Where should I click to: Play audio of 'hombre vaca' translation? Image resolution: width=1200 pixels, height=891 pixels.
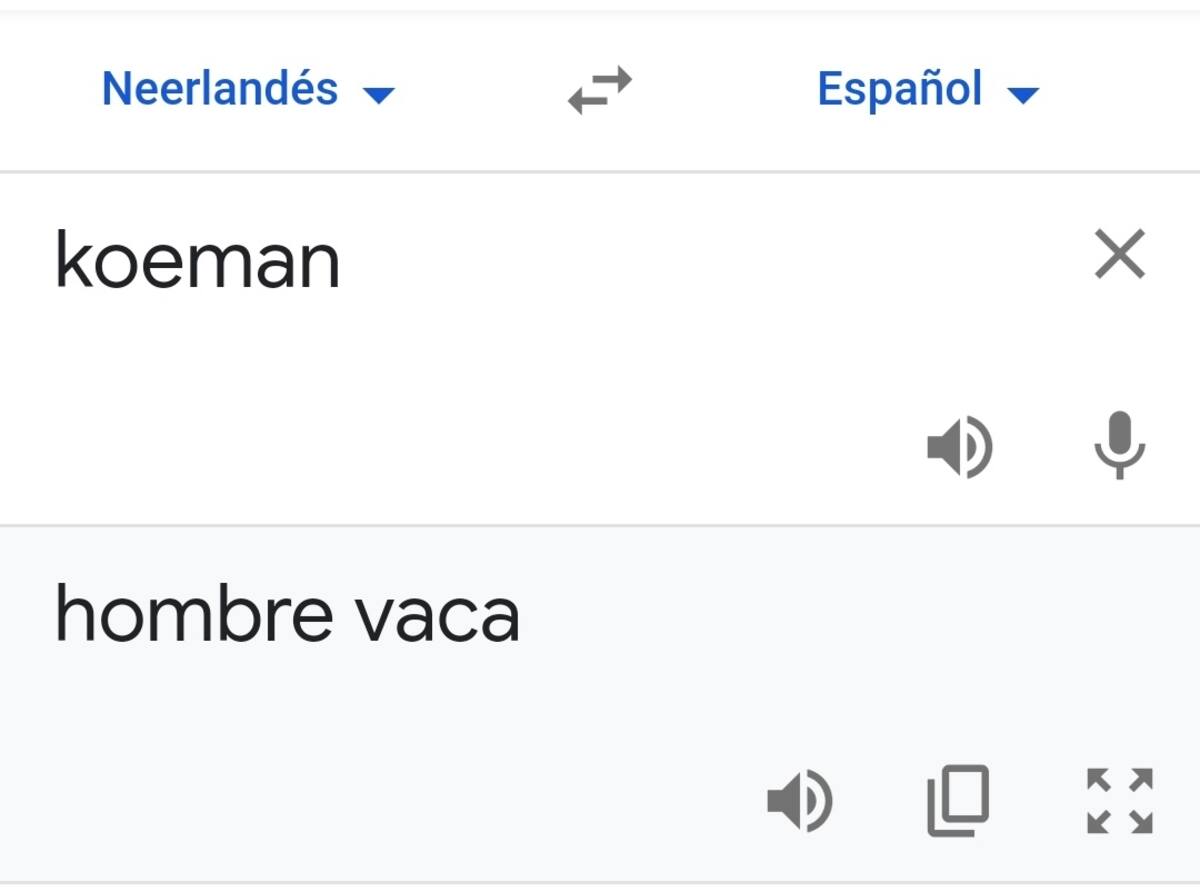799,802
